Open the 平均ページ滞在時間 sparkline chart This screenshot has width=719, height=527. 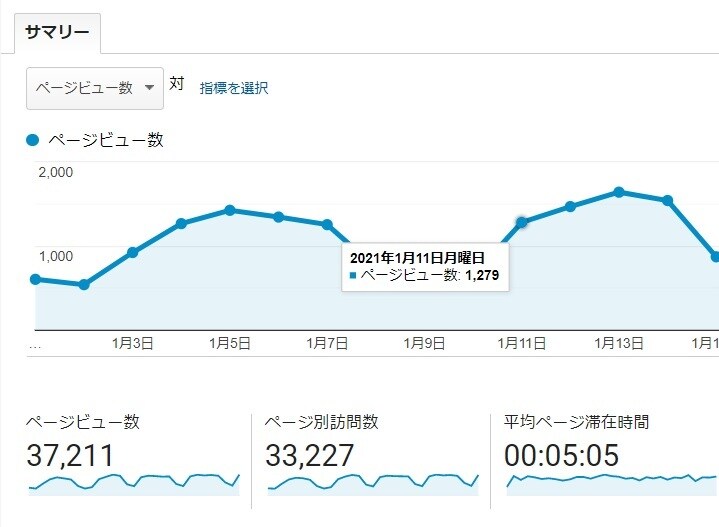coord(611,484)
